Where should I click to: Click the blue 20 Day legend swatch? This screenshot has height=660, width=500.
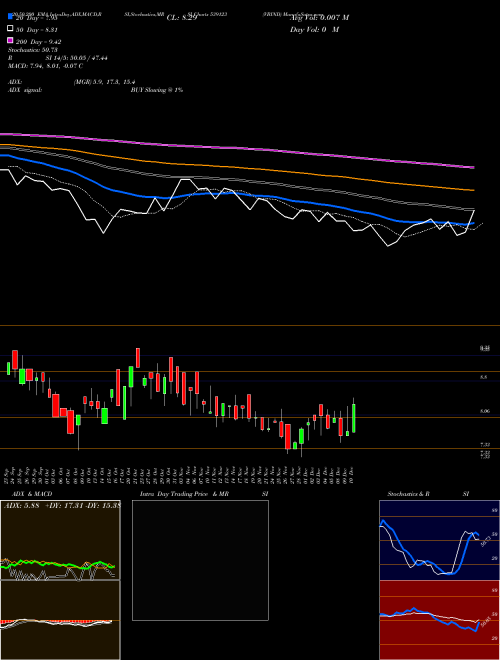pyautogui.click(x=11, y=17)
